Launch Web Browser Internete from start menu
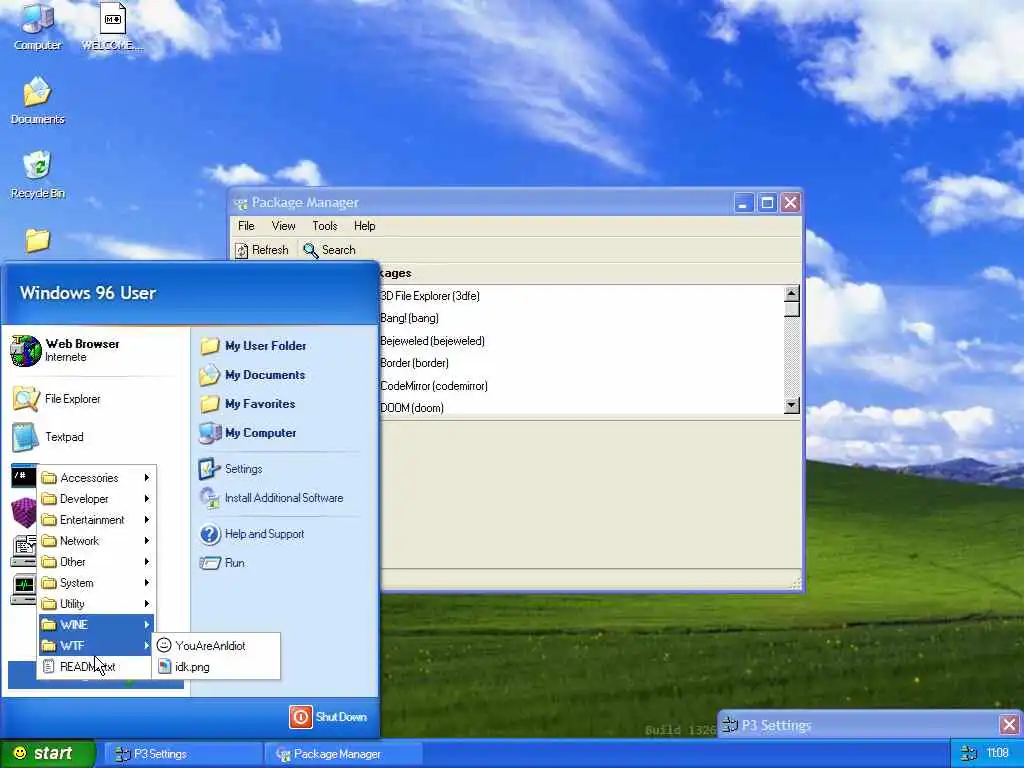Screen dimensions: 1024x768 point(95,350)
